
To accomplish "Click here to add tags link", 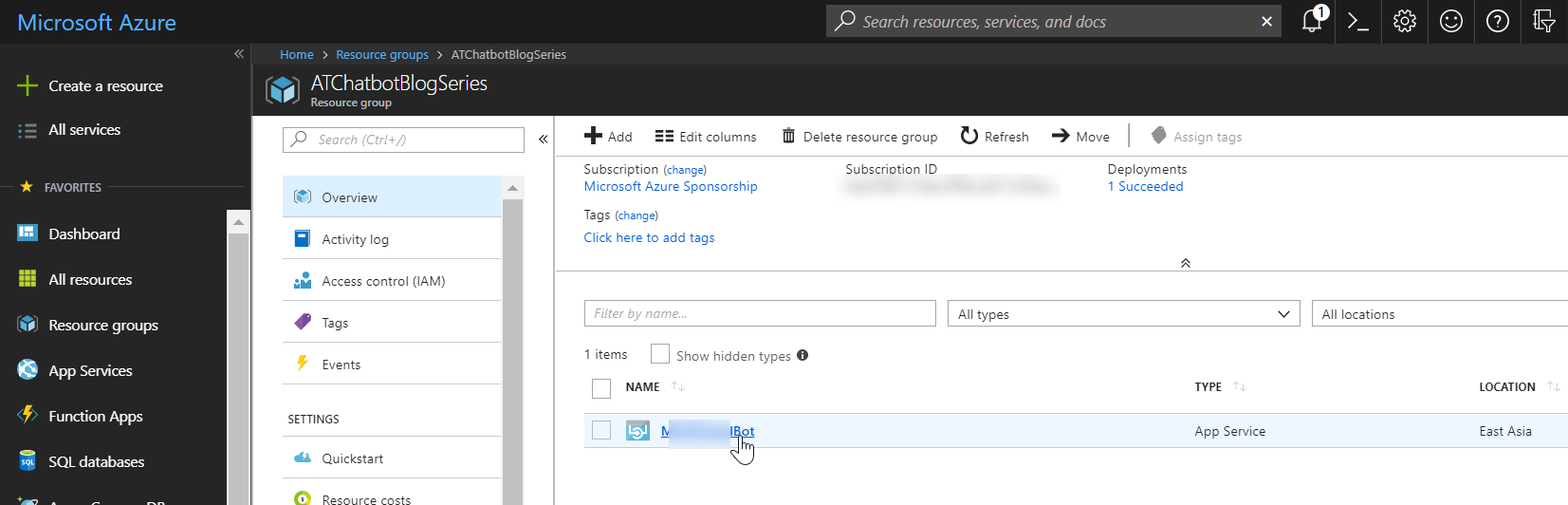I will [x=650, y=237].
